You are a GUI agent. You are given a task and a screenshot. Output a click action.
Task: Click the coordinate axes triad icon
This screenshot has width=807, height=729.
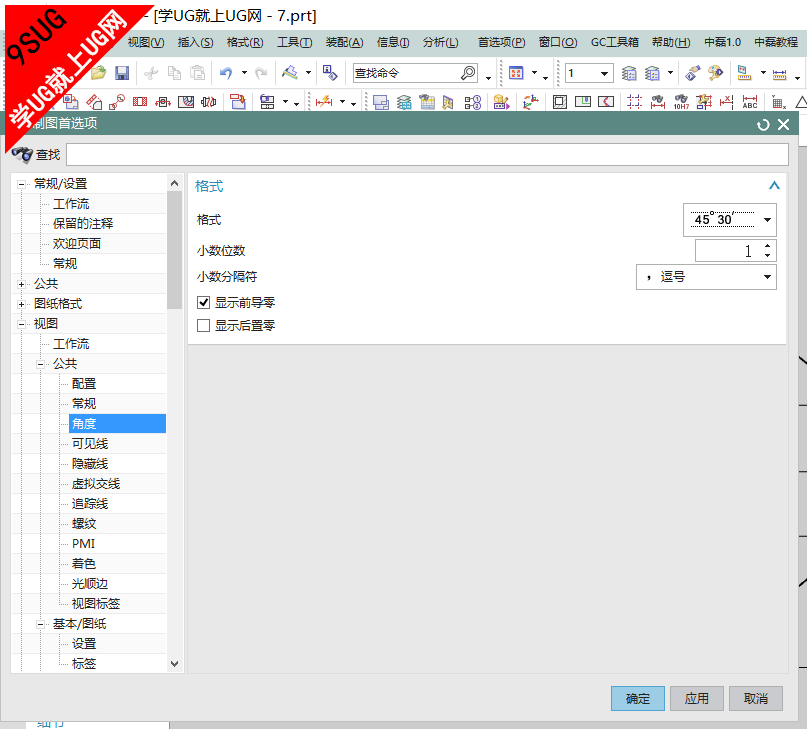click(531, 101)
